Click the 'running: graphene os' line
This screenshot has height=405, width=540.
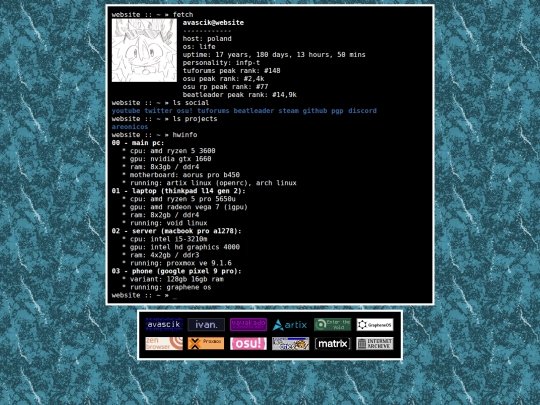tap(167, 287)
